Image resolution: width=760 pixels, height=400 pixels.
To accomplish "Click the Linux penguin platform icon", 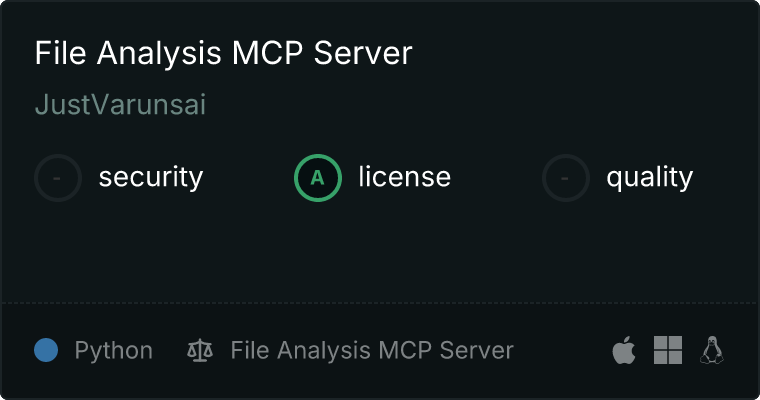I will [x=712, y=350].
